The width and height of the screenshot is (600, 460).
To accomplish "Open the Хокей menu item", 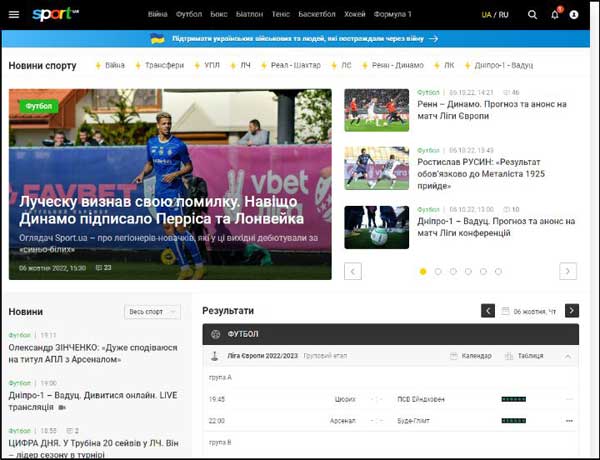I will [355, 15].
